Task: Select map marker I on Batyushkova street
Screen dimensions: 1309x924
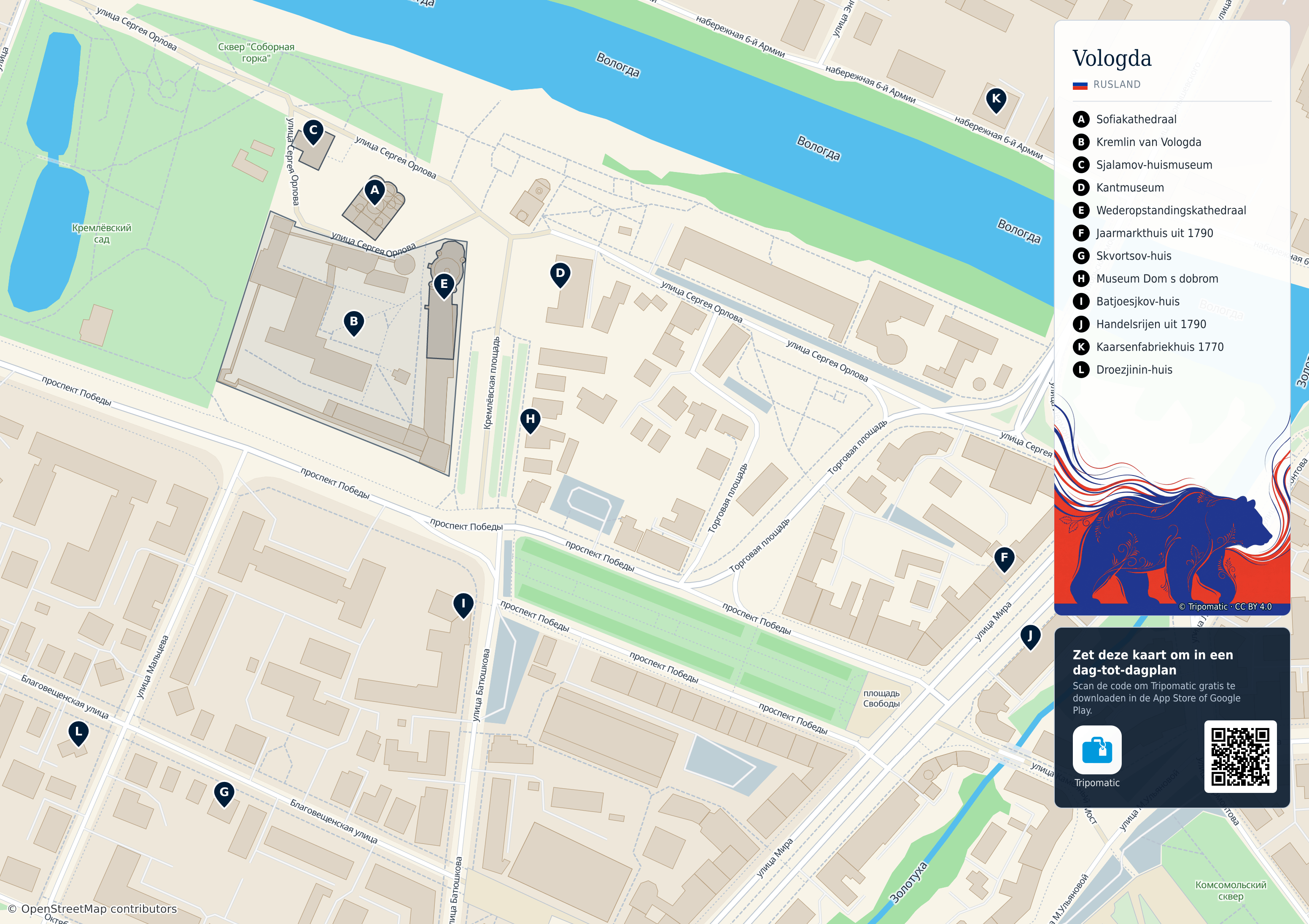Action: click(x=463, y=605)
